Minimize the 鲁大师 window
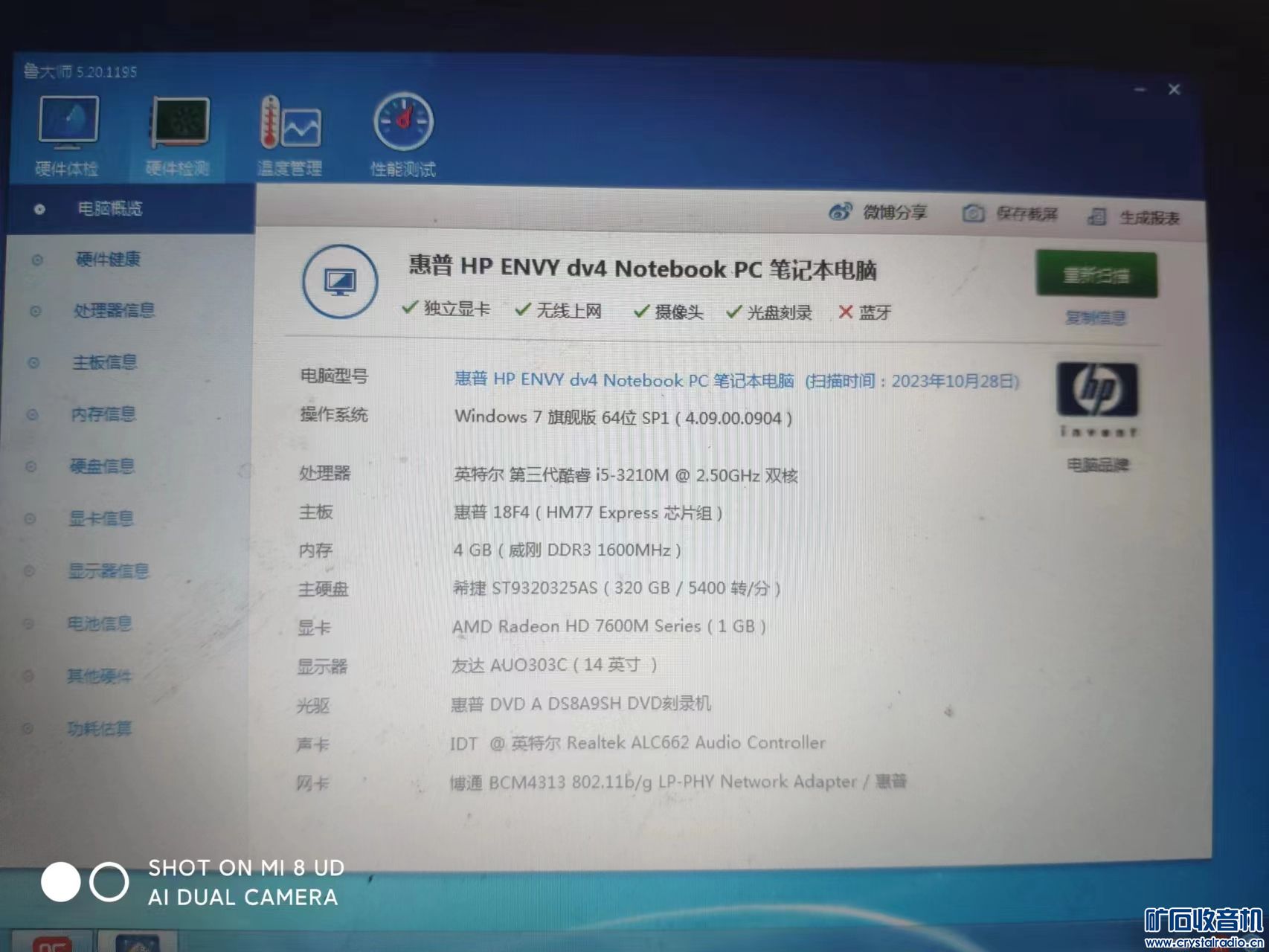 [x=1140, y=90]
